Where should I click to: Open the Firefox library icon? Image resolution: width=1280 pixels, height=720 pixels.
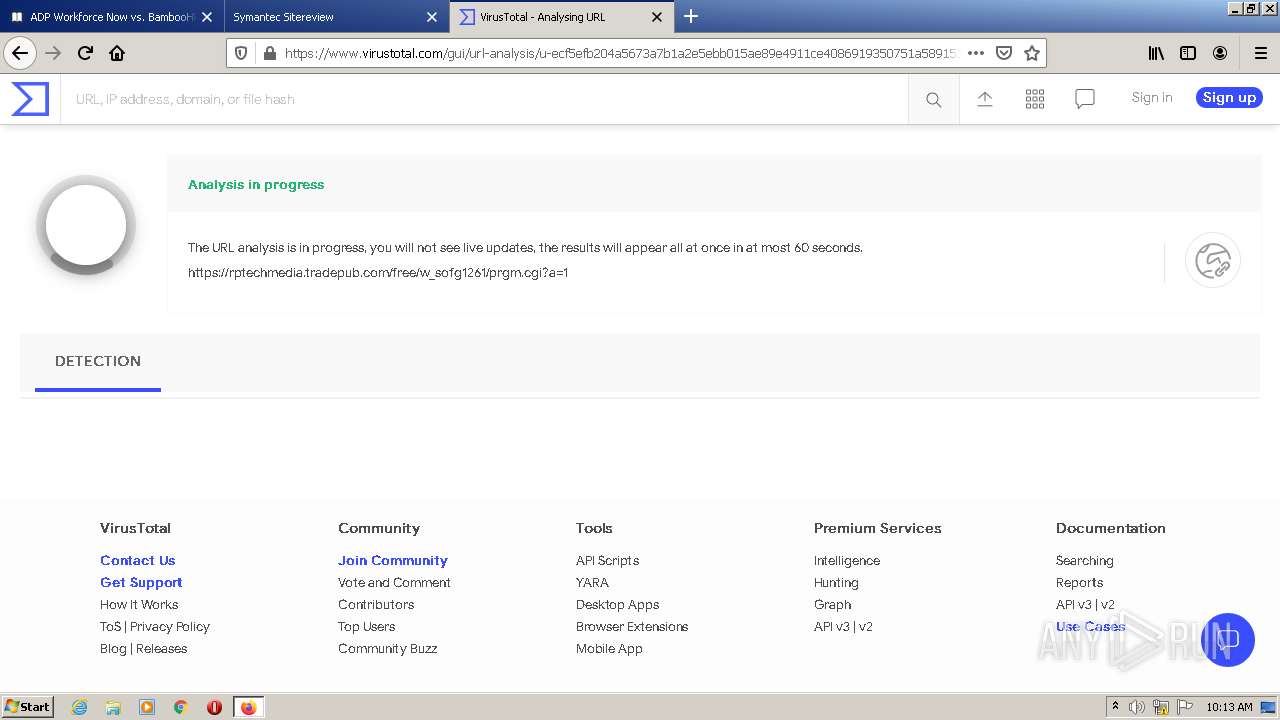[1156, 53]
